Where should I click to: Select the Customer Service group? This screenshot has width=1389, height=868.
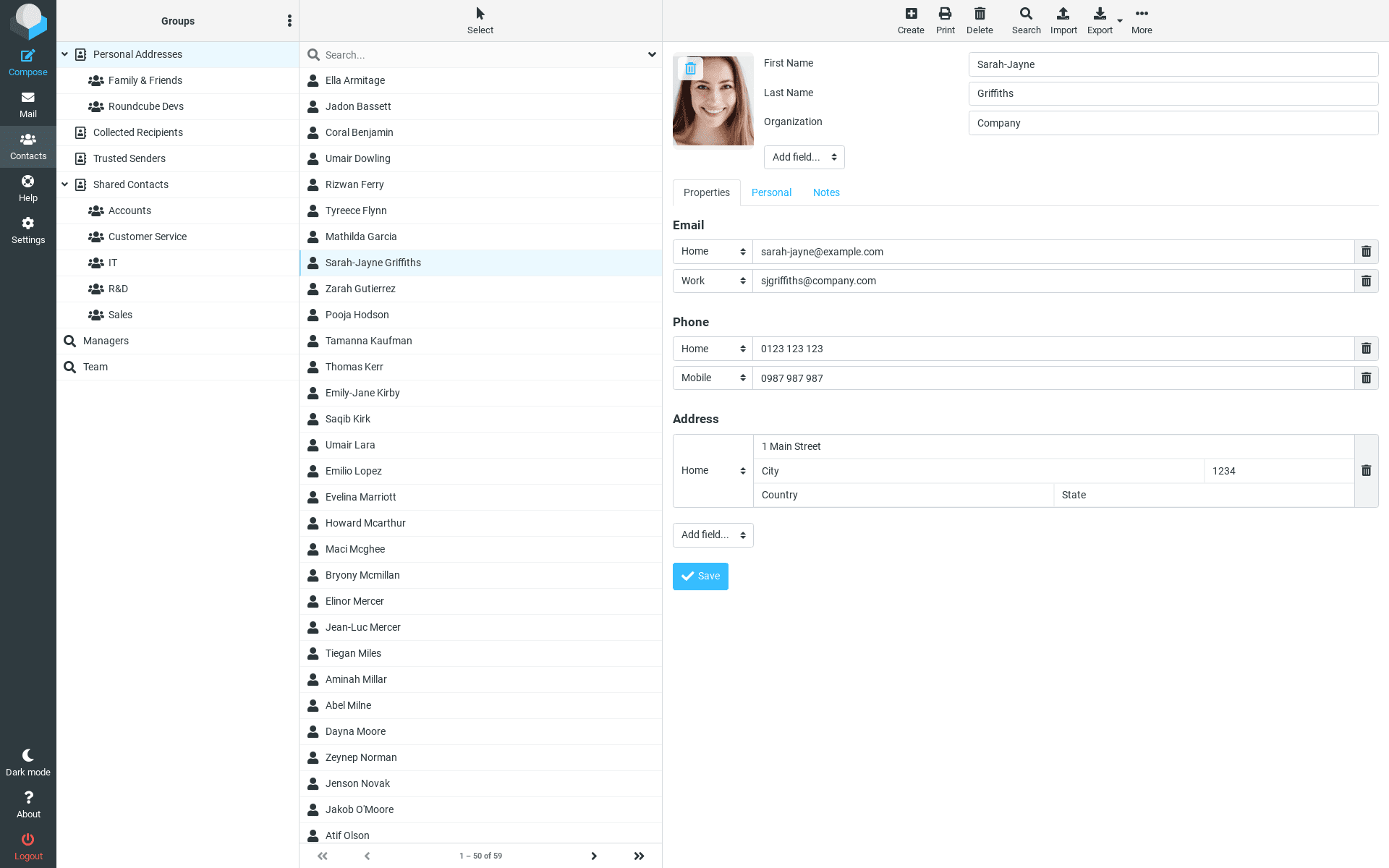pos(148,237)
